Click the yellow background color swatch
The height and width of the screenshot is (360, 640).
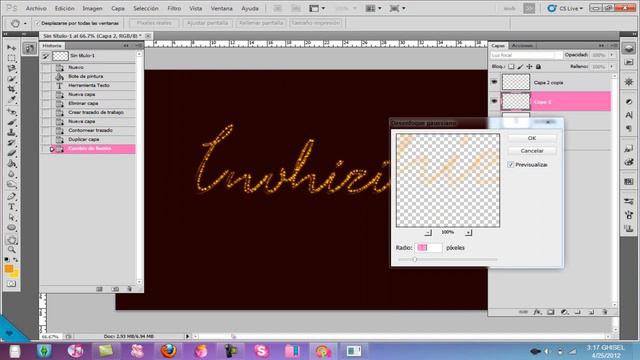tap(15, 274)
